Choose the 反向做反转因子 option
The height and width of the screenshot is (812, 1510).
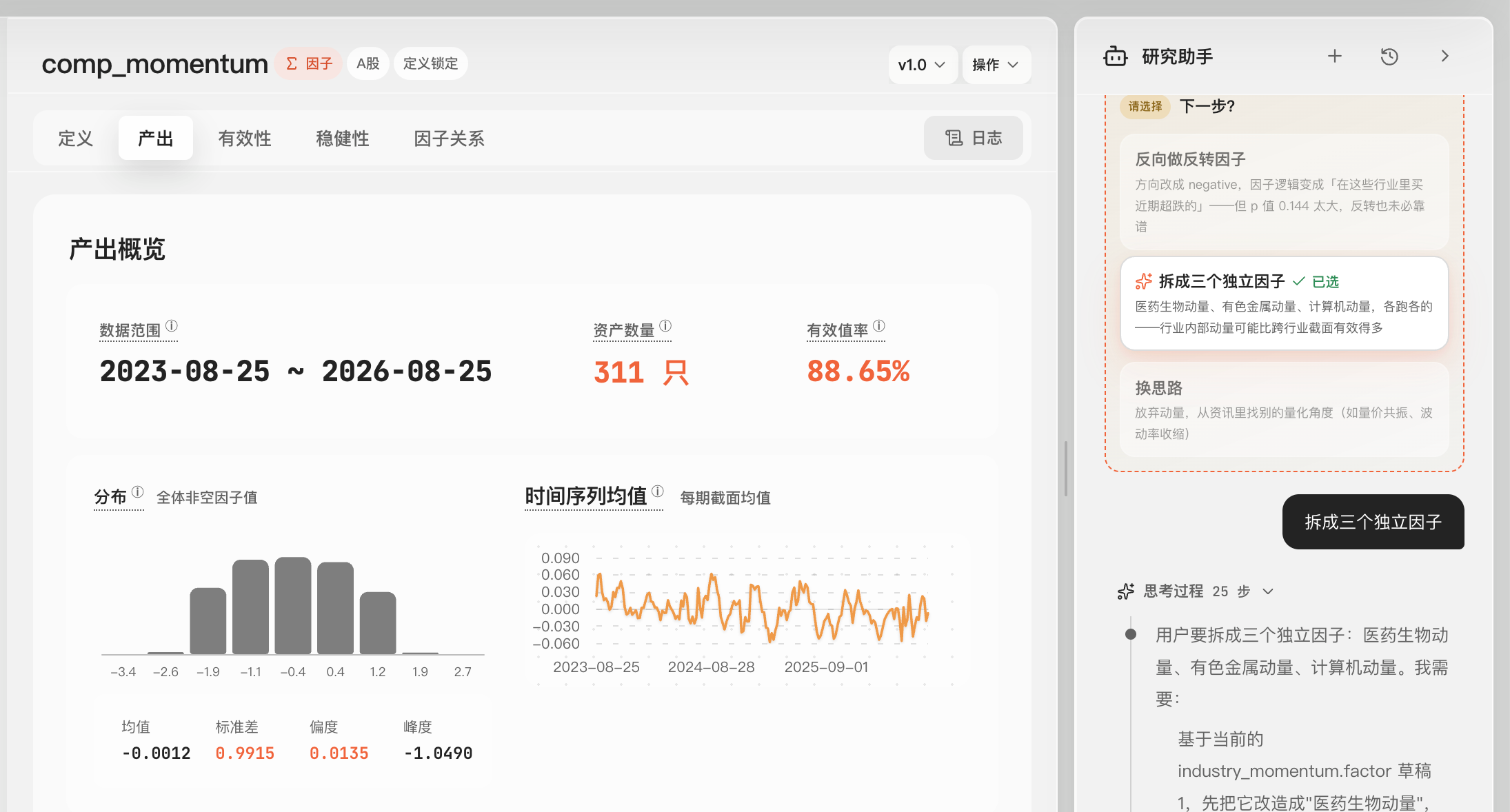(1284, 192)
